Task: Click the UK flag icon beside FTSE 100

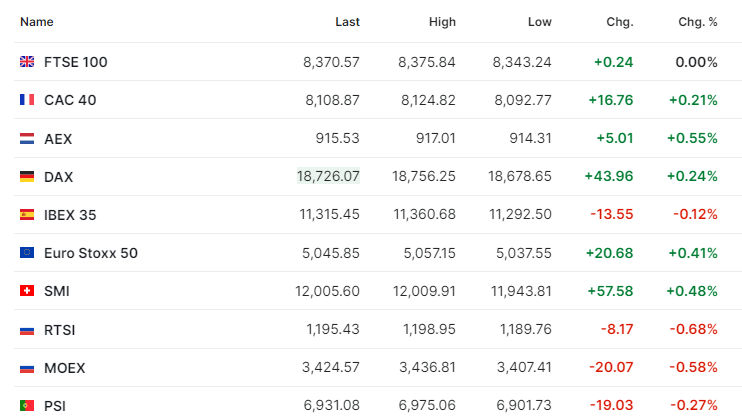Action: click(27, 61)
